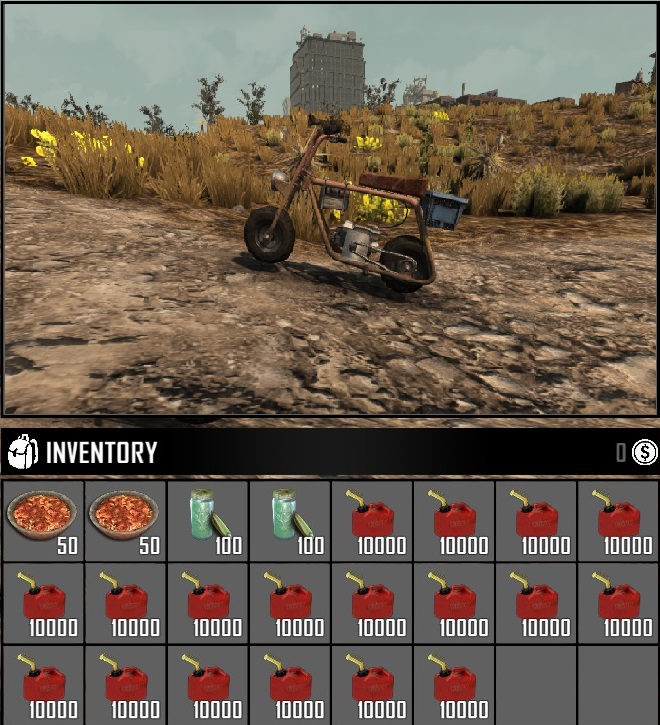Select the first chili bowl stack
Image resolution: width=660 pixels, height=725 pixels.
[x=43, y=521]
